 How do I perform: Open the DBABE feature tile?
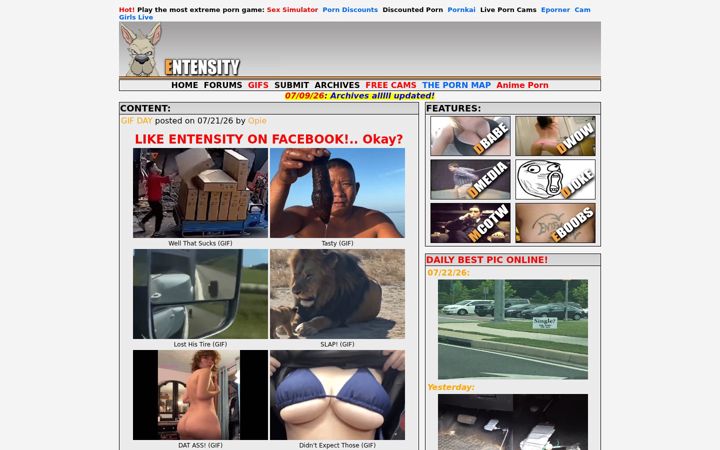coord(470,136)
